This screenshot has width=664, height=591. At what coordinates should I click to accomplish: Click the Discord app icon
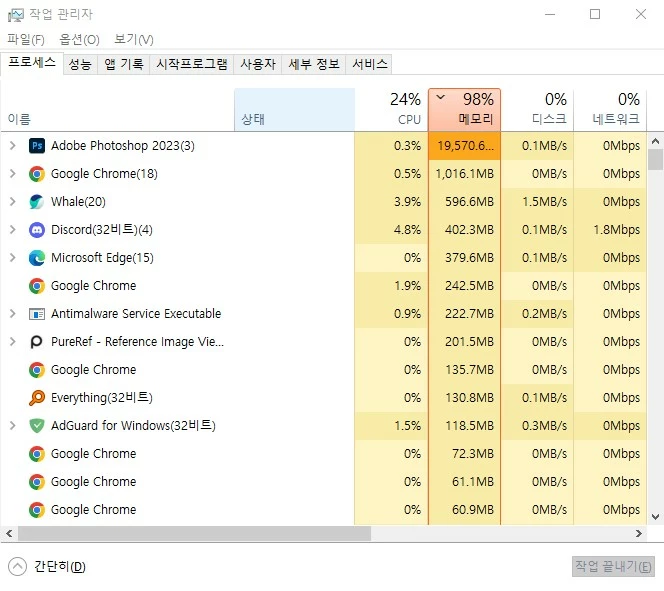coord(37,230)
